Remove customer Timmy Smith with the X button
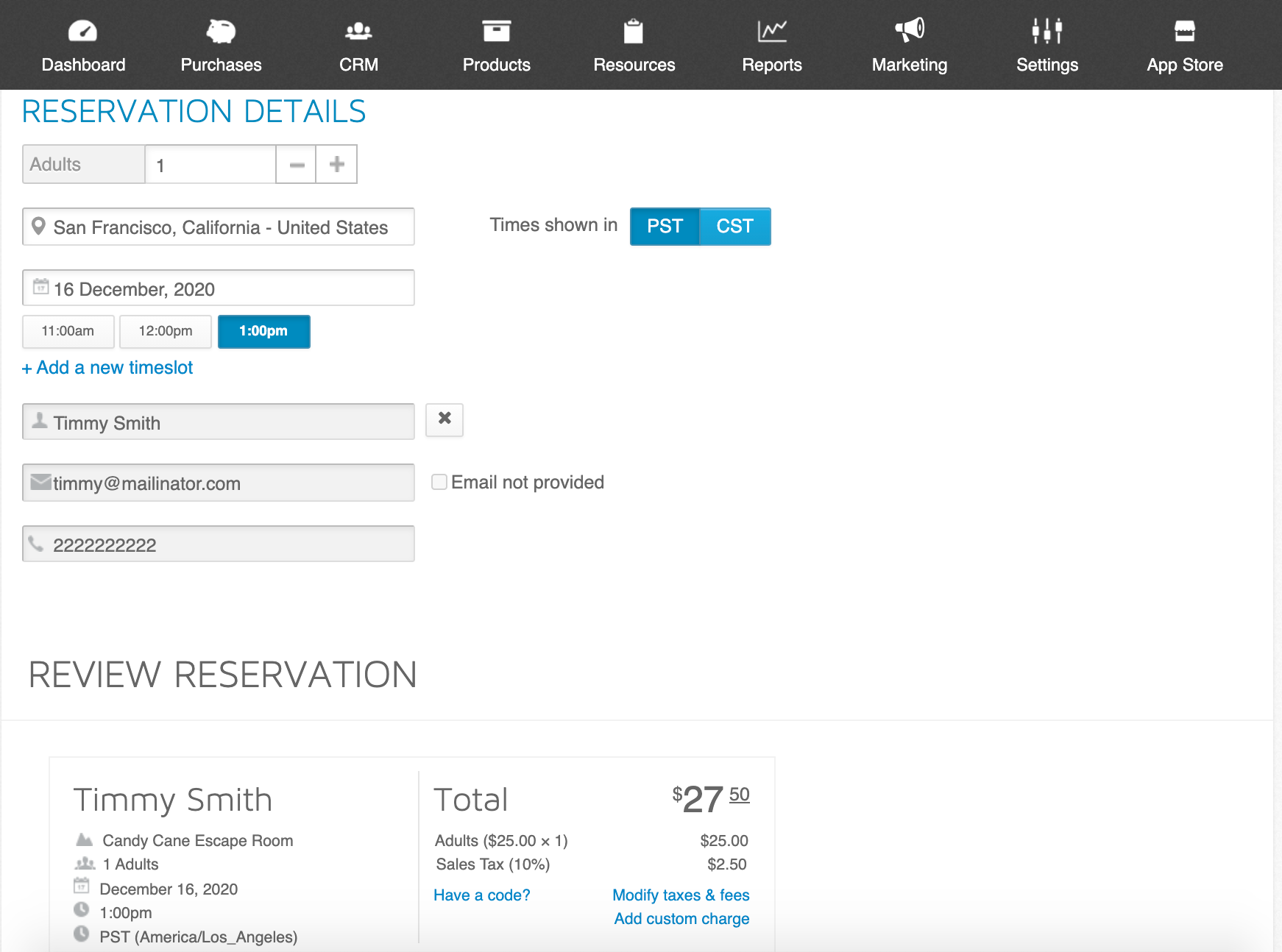 [445, 419]
